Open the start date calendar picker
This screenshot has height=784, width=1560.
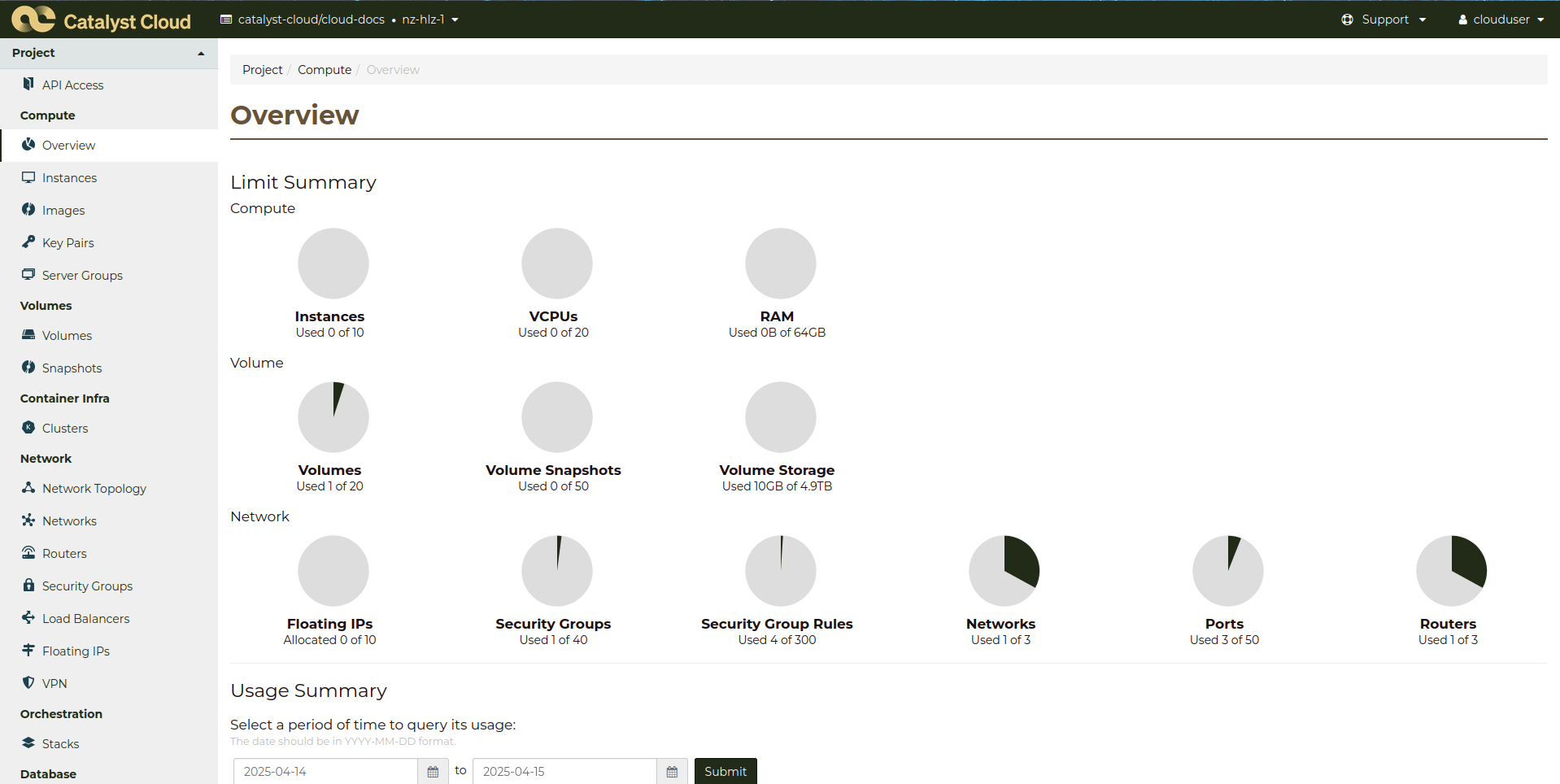coord(433,771)
